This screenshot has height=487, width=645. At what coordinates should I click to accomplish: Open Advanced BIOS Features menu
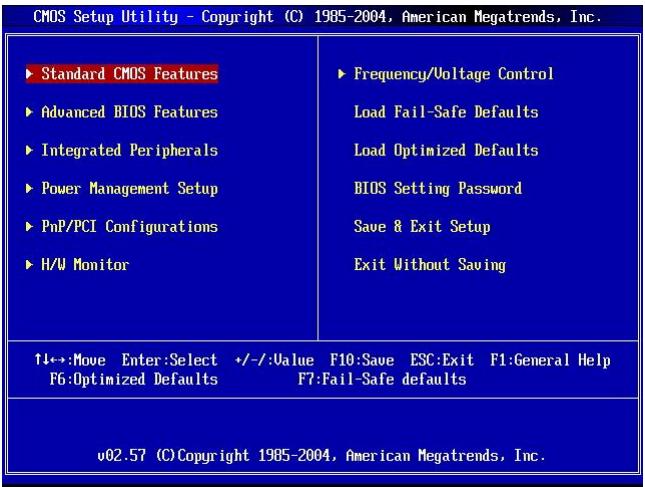click(x=129, y=112)
